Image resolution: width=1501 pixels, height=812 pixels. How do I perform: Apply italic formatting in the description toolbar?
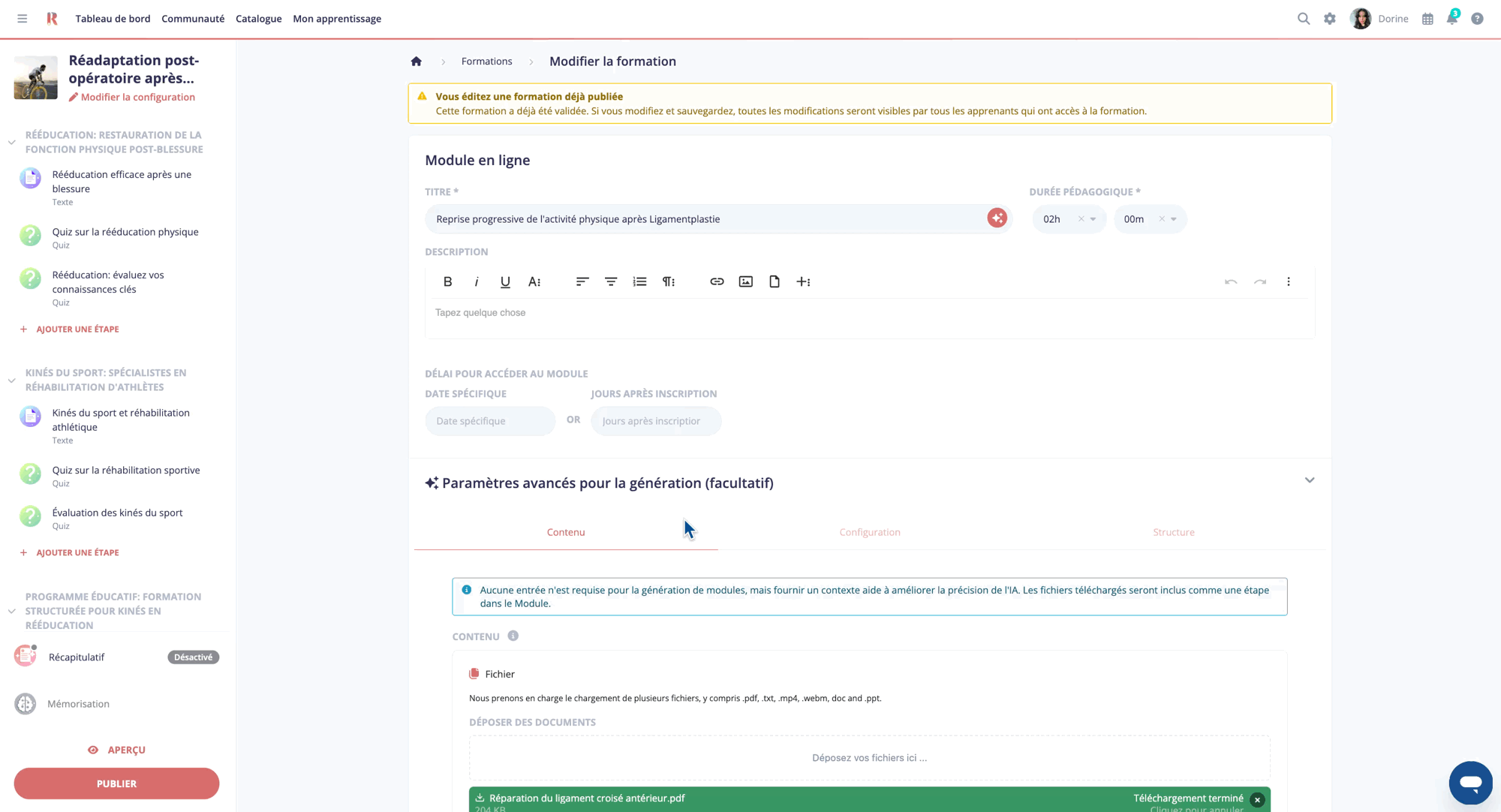[x=477, y=281]
